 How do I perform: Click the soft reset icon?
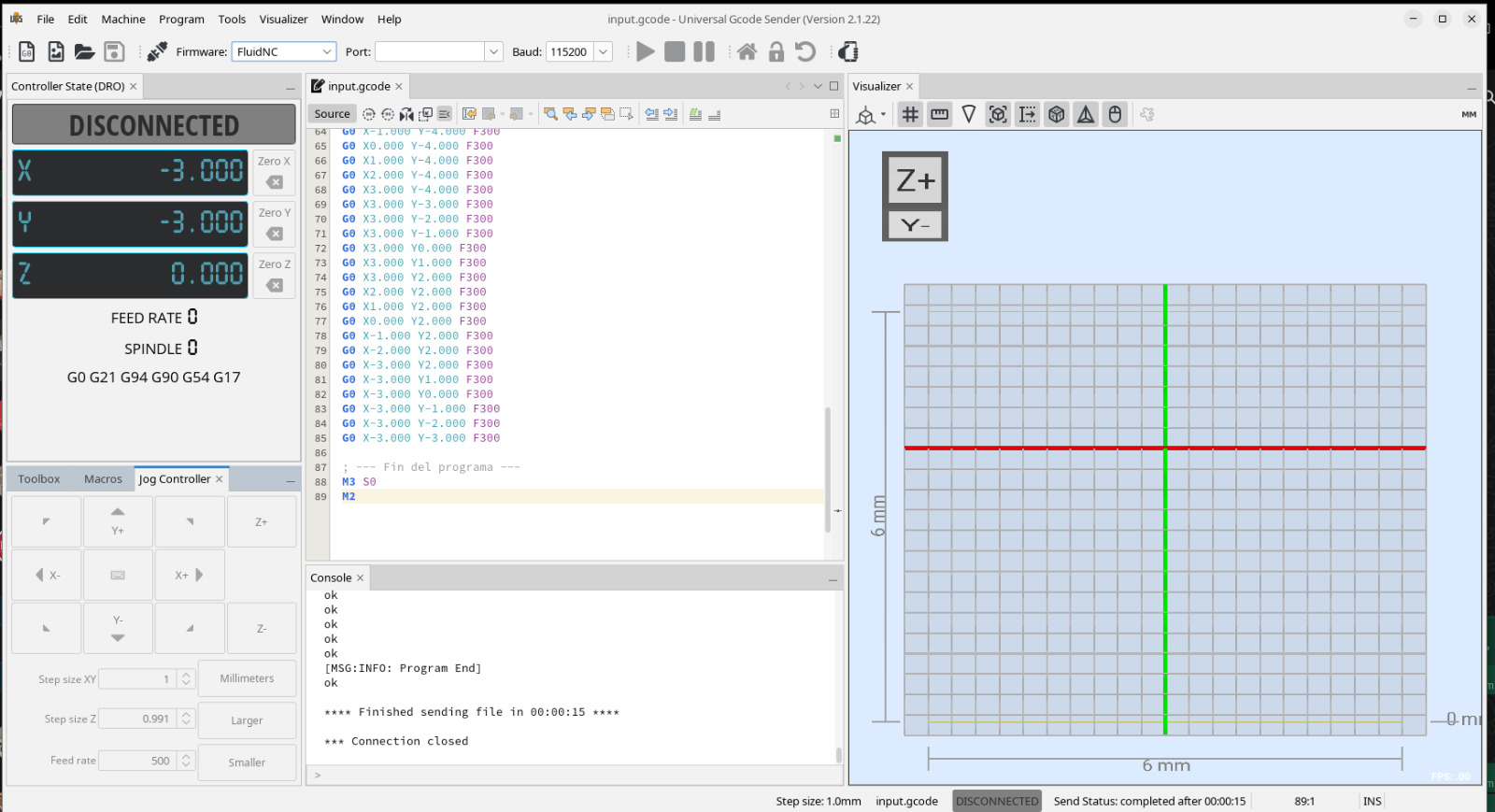pos(804,51)
